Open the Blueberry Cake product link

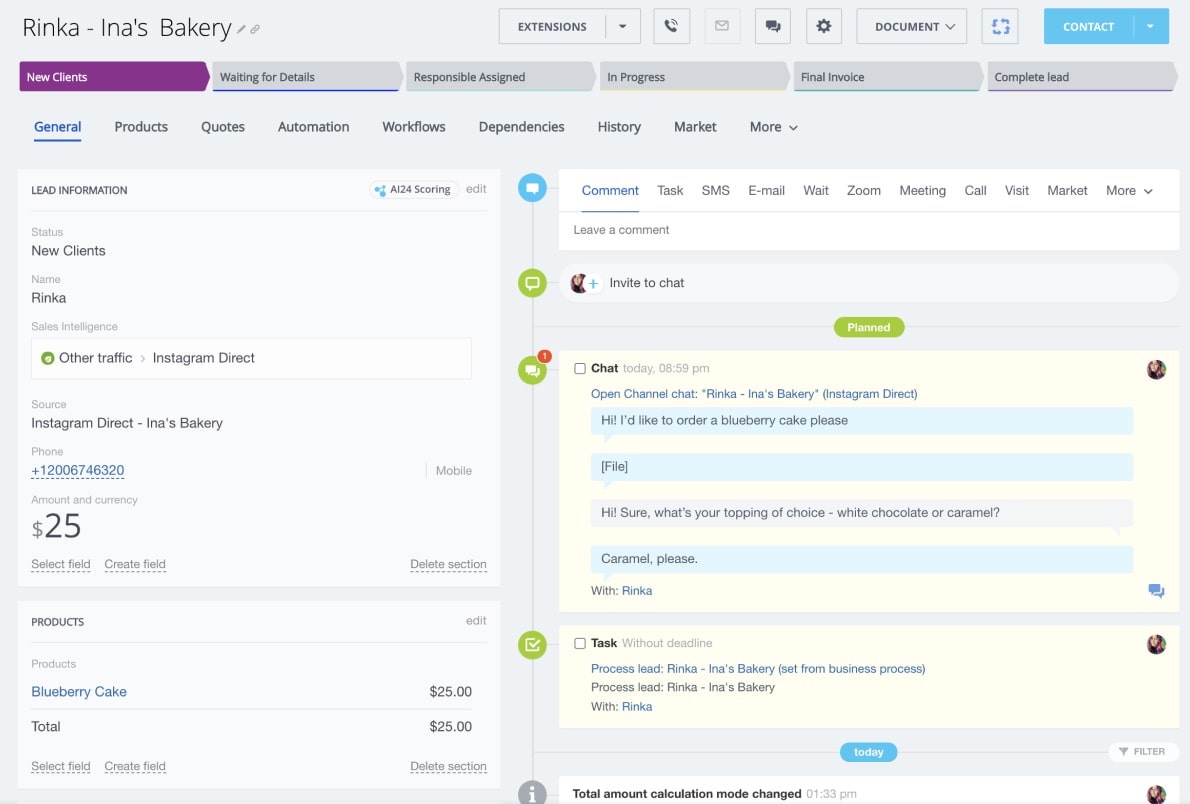79,692
